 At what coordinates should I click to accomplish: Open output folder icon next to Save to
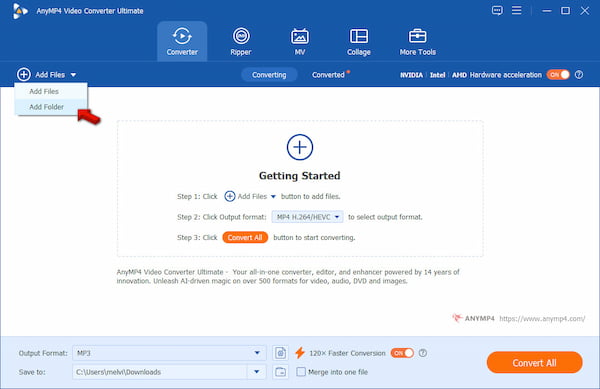click(280, 372)
